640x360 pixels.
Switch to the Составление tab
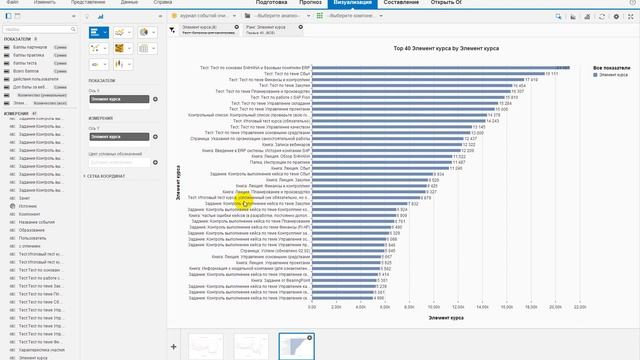401,2
